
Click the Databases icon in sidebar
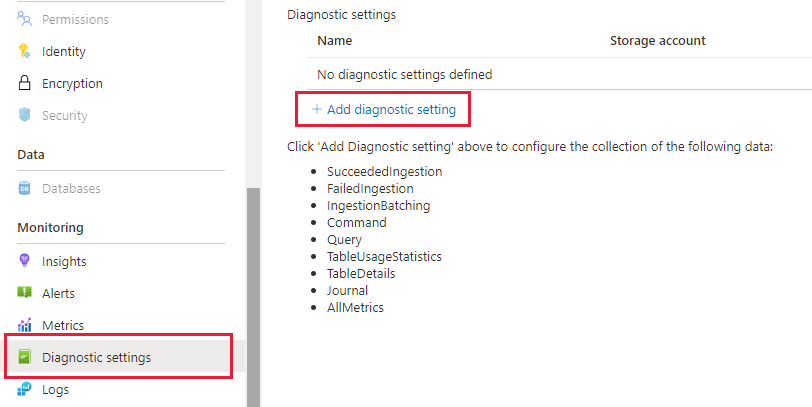25,188
